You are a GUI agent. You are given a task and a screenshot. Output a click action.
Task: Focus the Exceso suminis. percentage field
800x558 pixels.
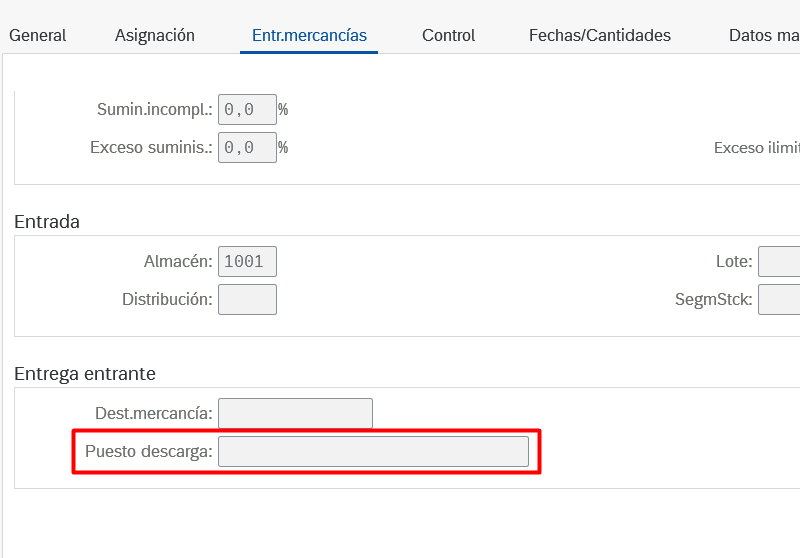[247, 147]
